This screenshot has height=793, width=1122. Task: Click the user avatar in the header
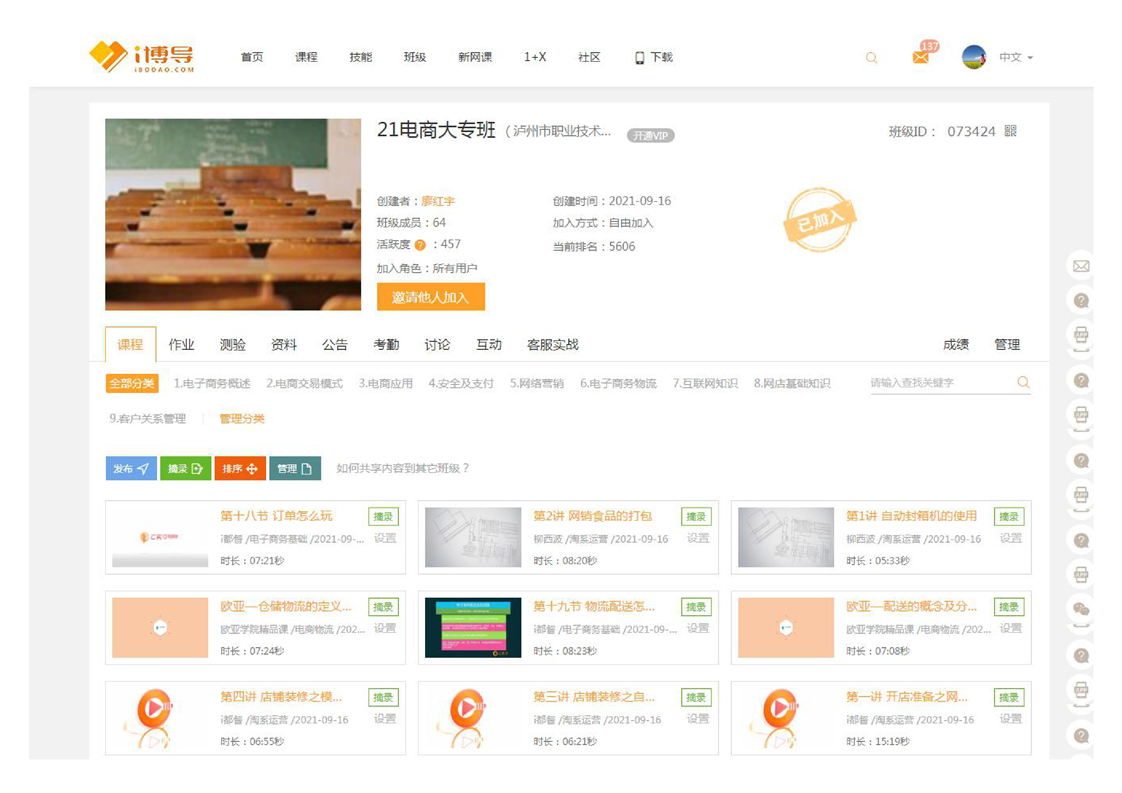(x=974, y=57)
